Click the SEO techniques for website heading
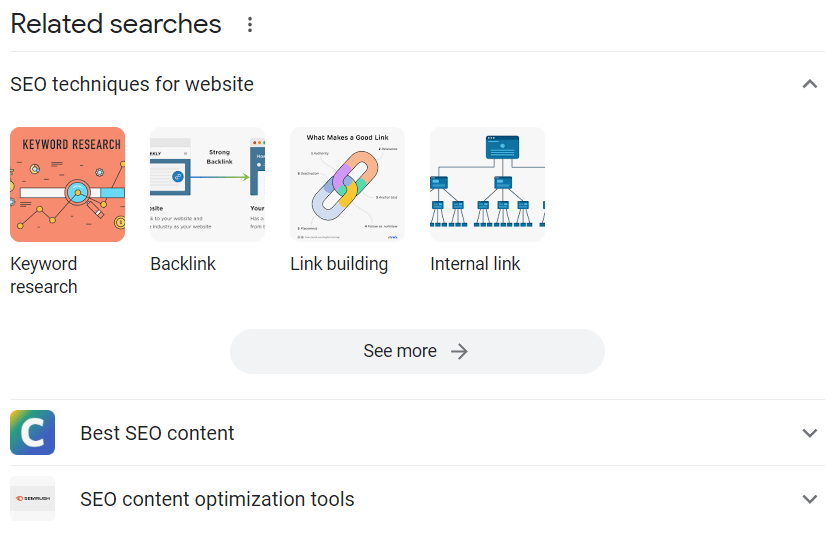The width and height of the screenshot is (838, 541). point(132,84)
